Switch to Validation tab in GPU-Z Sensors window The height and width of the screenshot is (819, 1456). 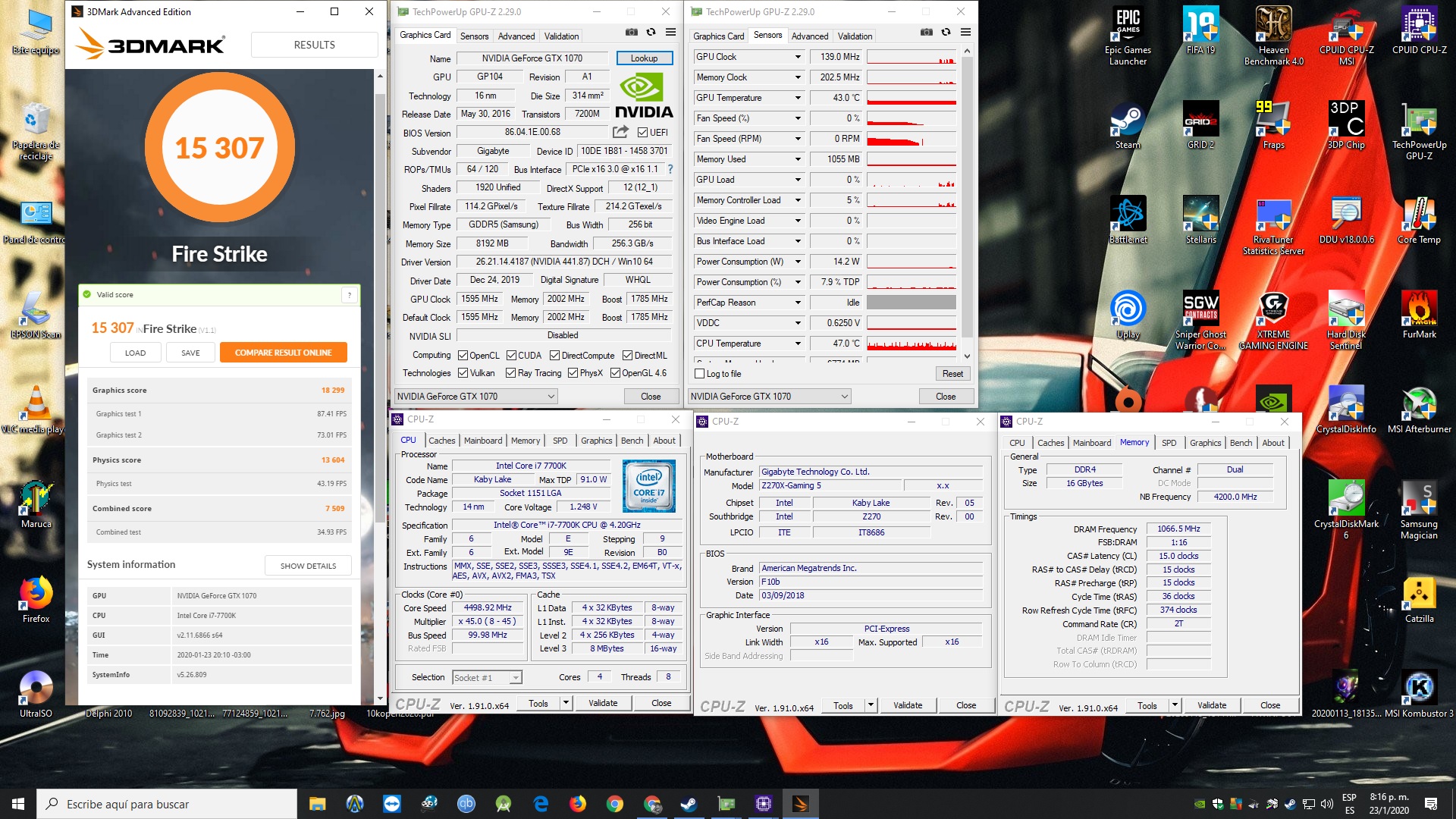[x=855, y=36]
